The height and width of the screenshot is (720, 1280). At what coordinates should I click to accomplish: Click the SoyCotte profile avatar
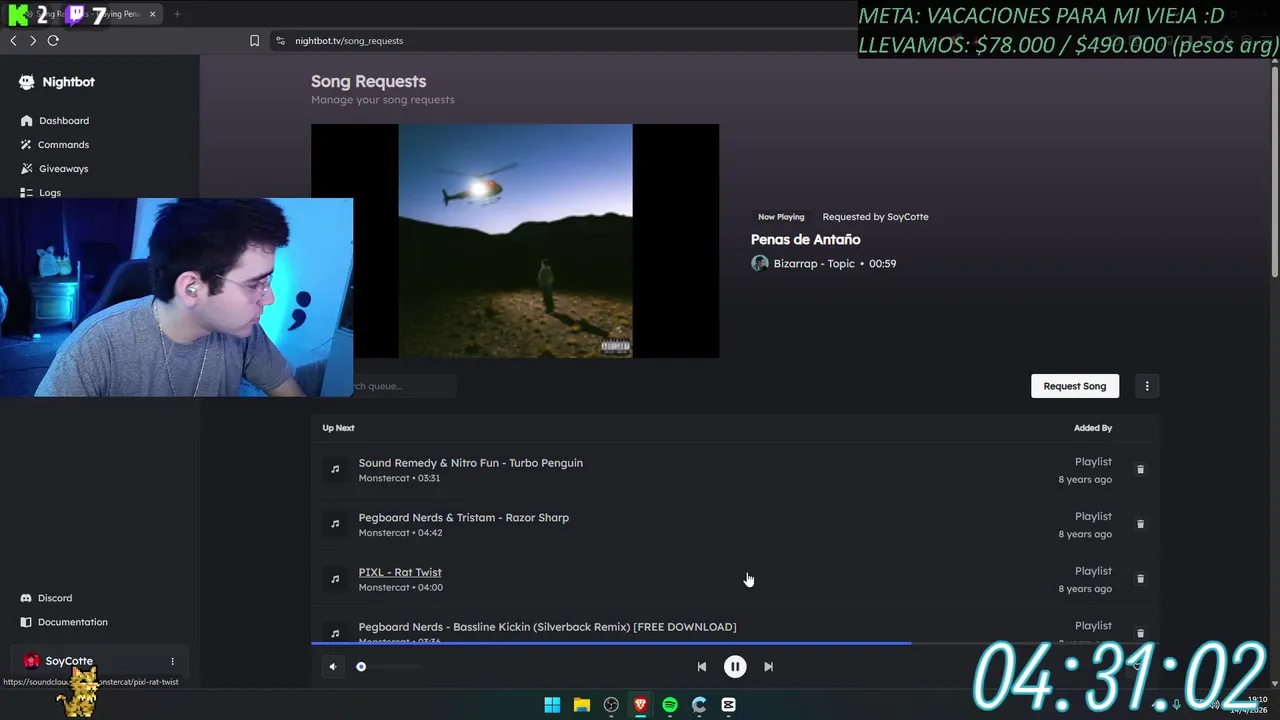[32, 661]
